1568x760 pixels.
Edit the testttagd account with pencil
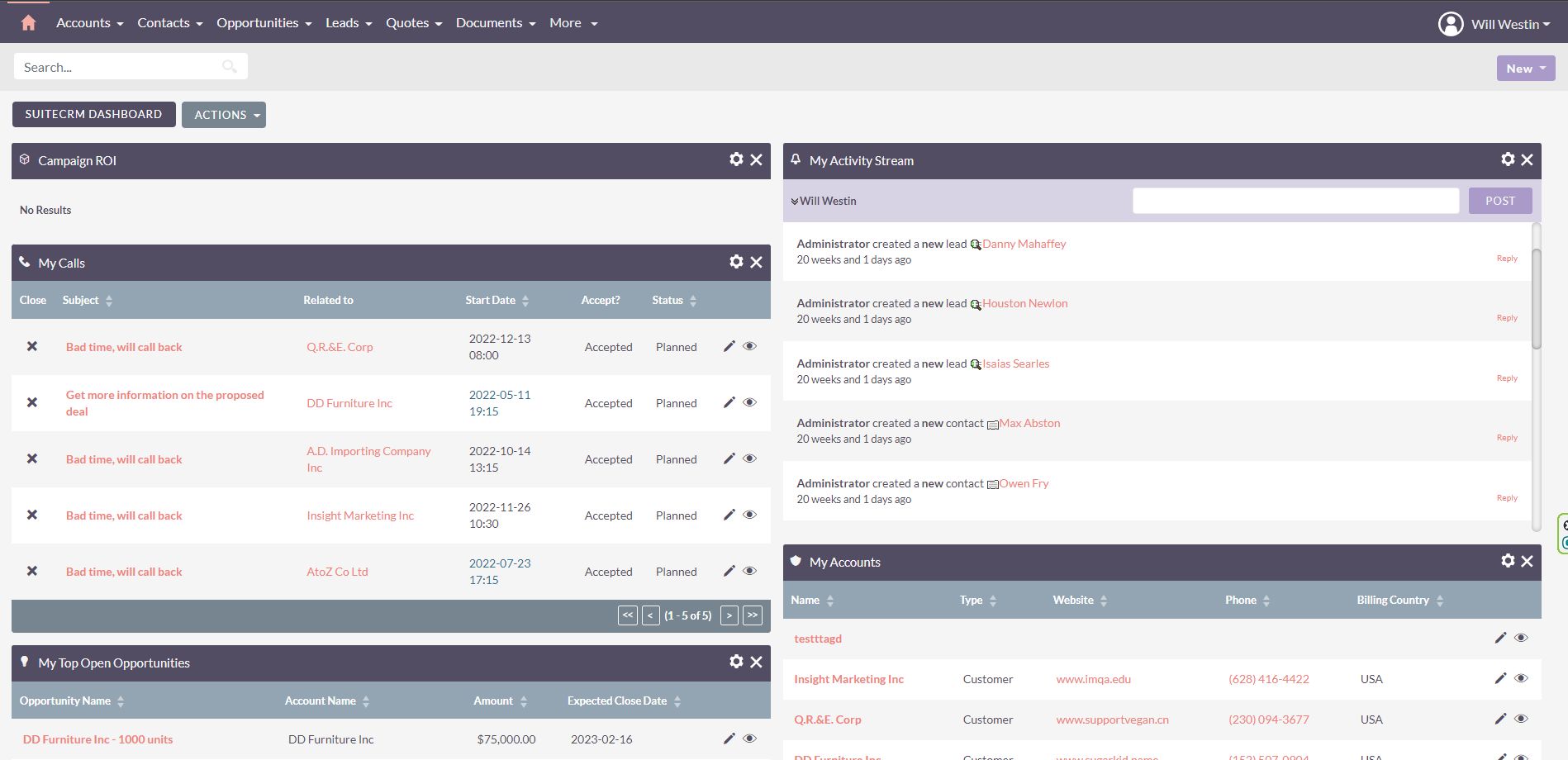(1500, 638)
